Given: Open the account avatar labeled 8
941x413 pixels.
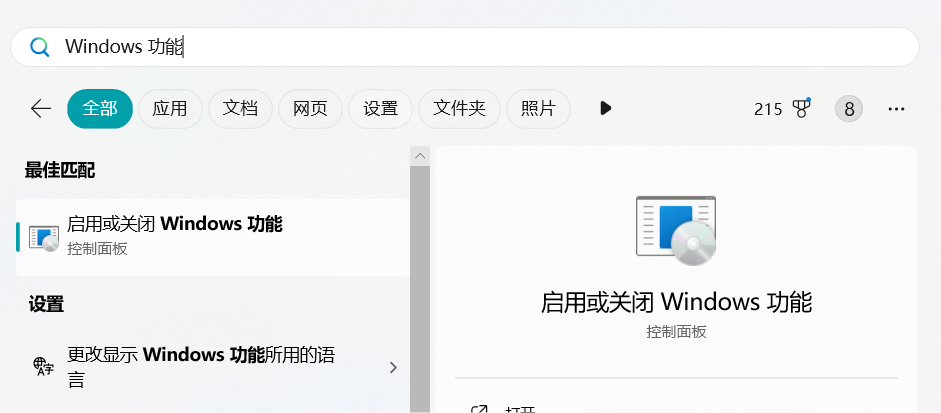Looking at the screenshot, I should [x=849, y=109].
